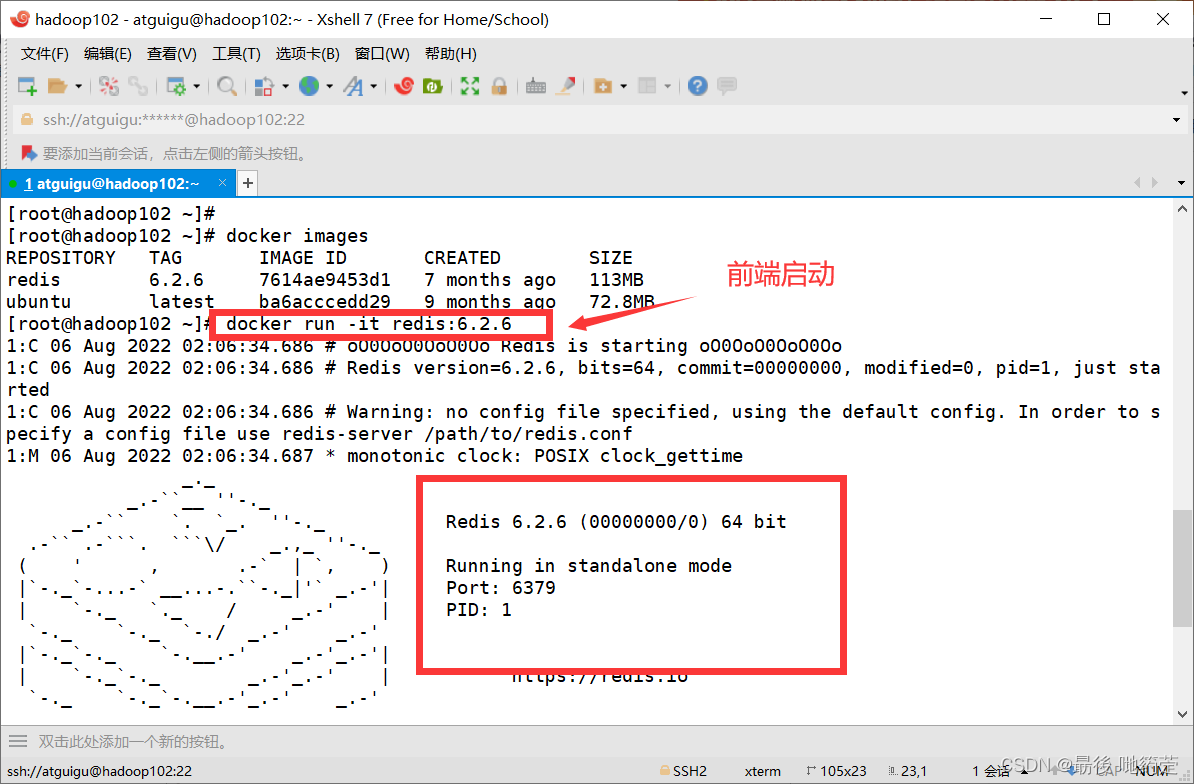The image size is (1194, 784).
Task: Open the 工具(T) menu
Action: 236,54
